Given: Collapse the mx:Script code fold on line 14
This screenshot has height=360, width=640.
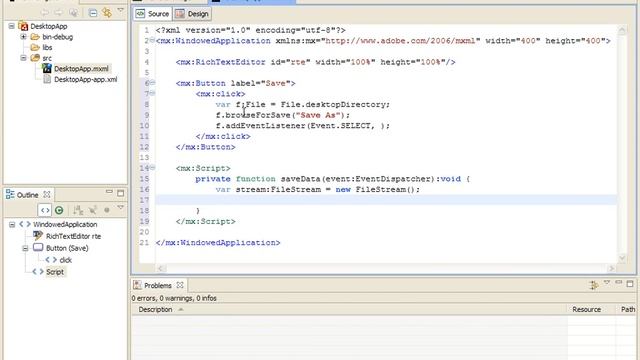Looking at the screenshot, I should [x=152, y=168].
